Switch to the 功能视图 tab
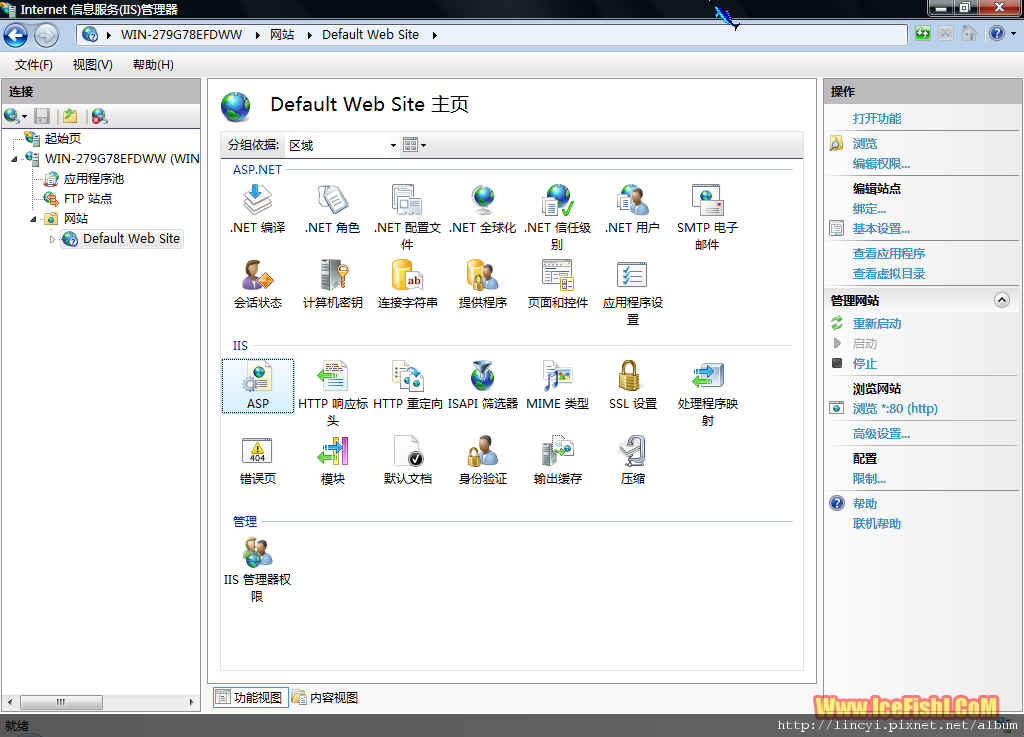 coord(251,697)
